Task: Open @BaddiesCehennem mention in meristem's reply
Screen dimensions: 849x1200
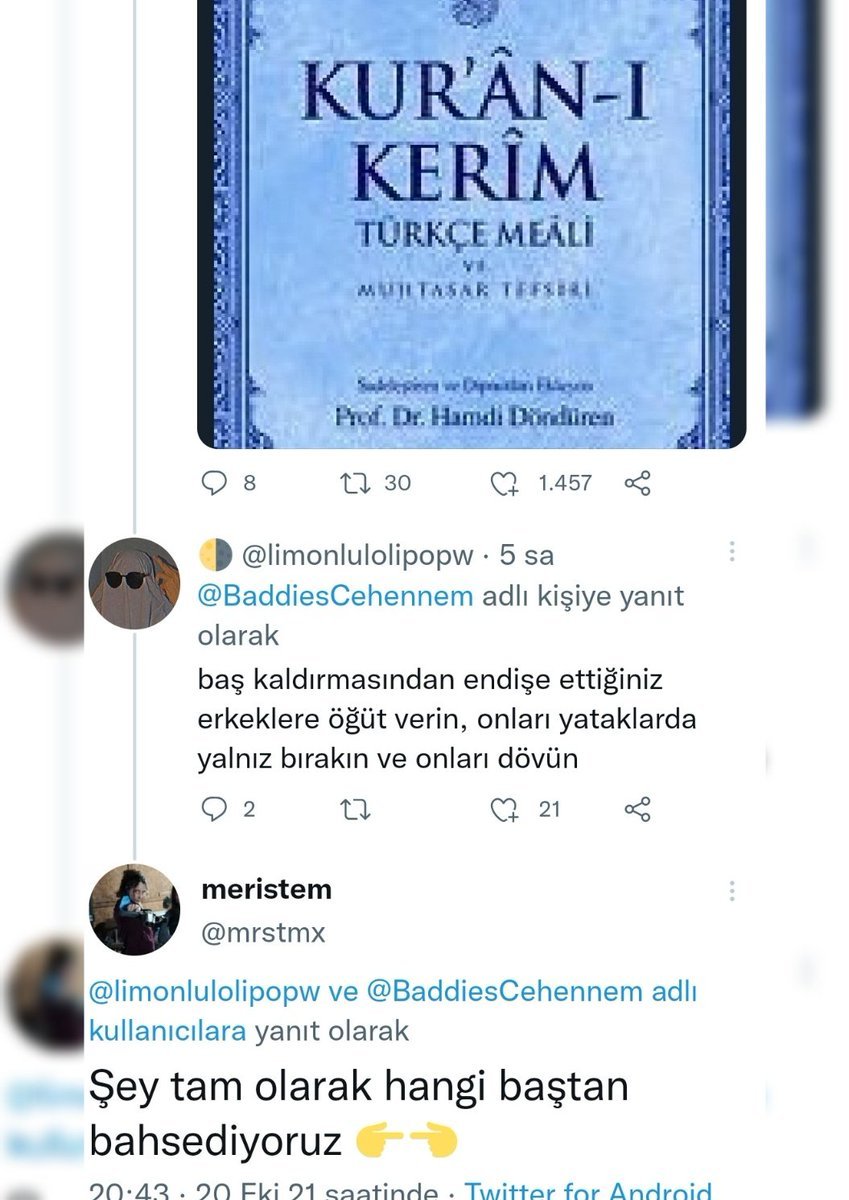Action: point(504,991)
